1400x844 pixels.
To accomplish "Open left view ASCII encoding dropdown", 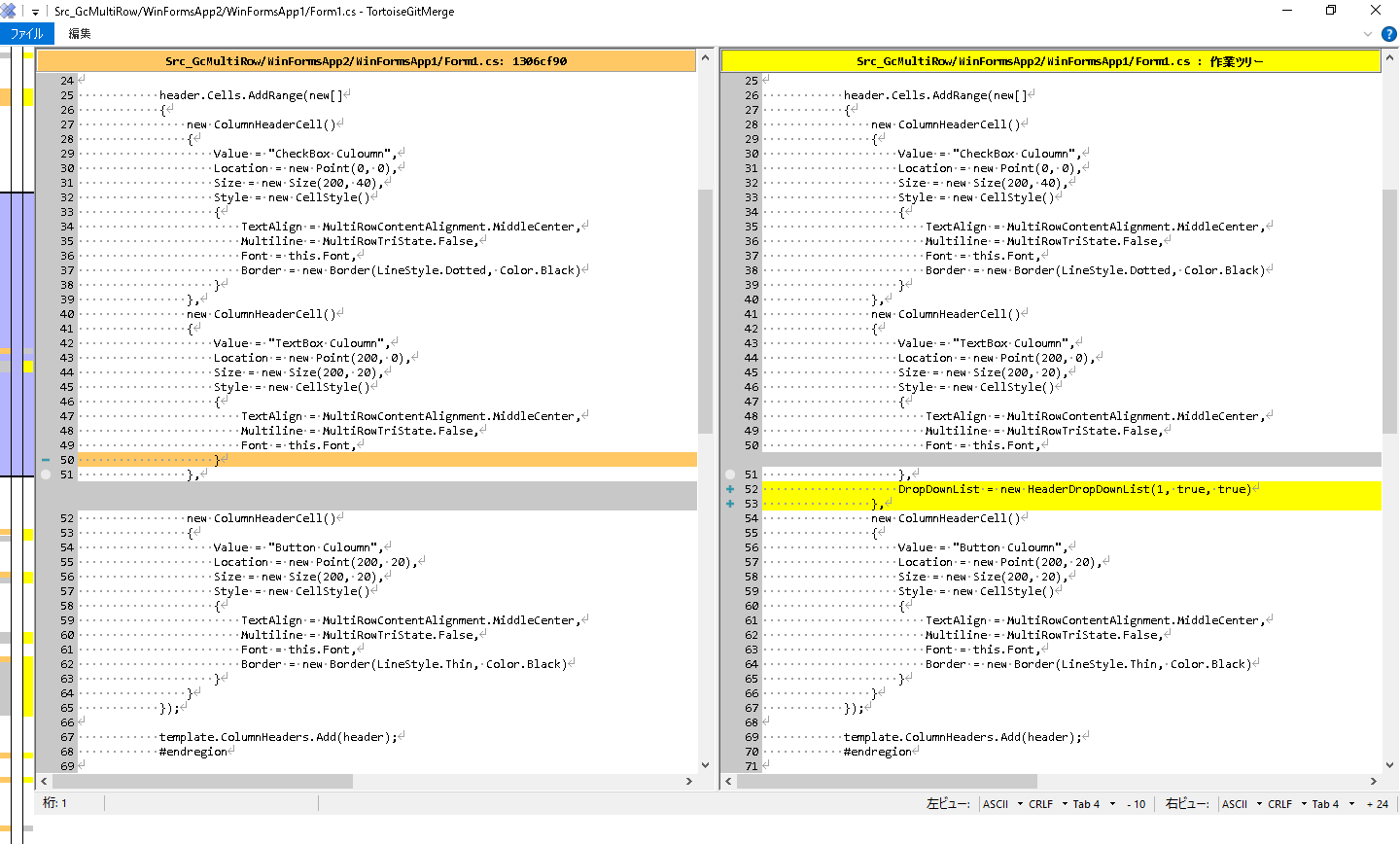I will (1002, 804).
